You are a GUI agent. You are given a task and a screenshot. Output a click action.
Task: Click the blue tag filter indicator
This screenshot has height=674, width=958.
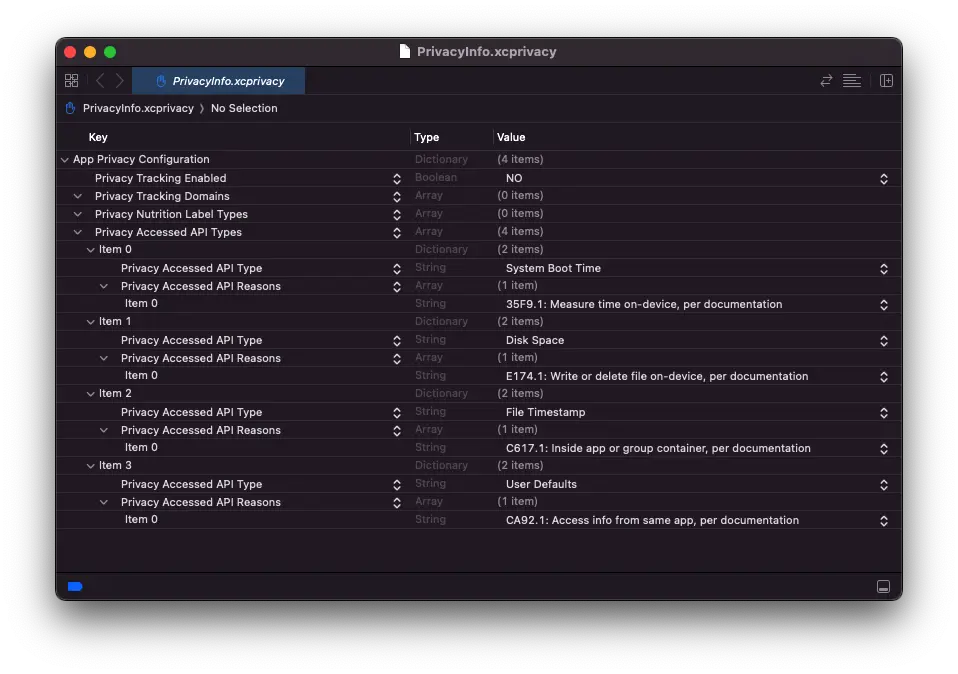[x=75, y=587]
